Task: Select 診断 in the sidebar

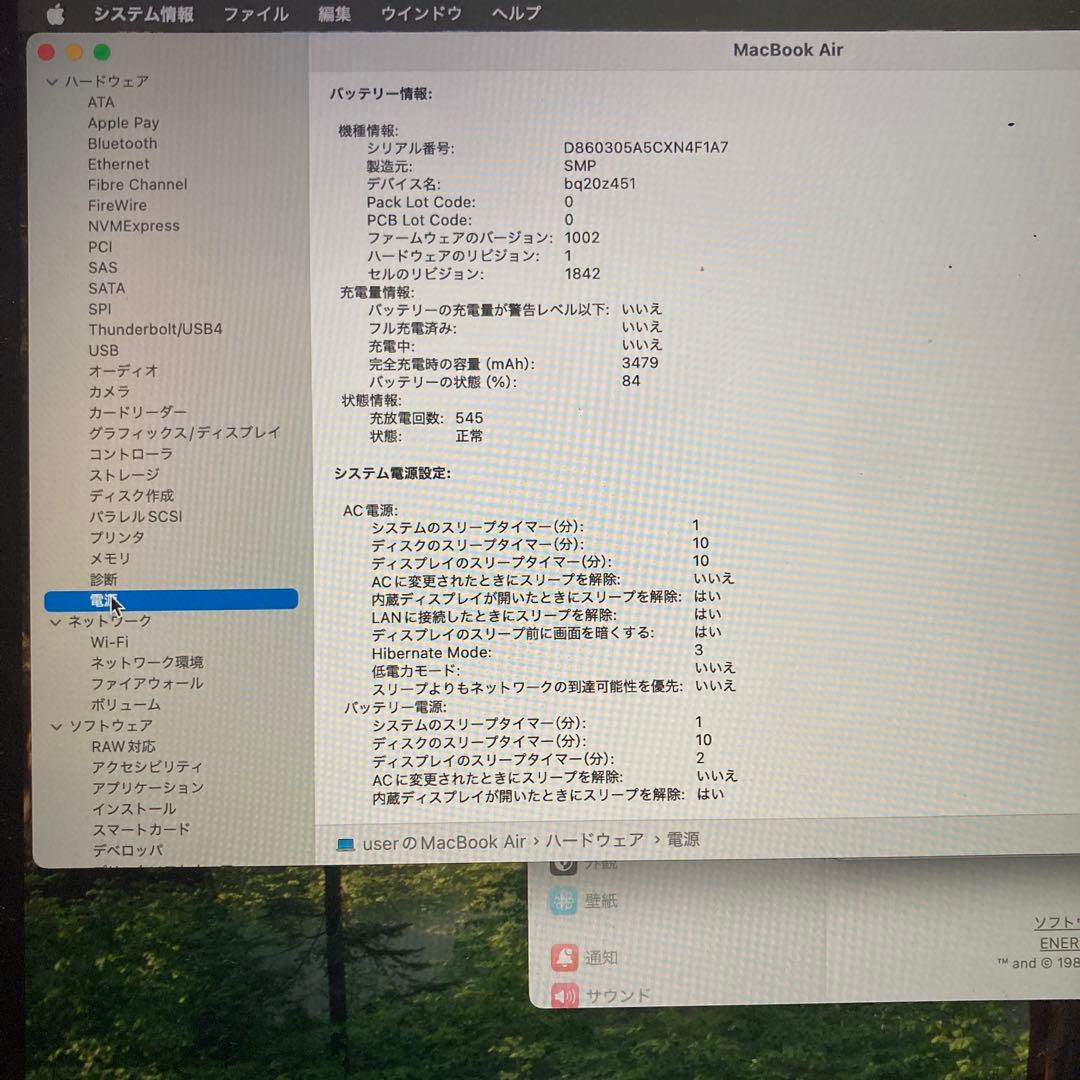Action: 105,579
